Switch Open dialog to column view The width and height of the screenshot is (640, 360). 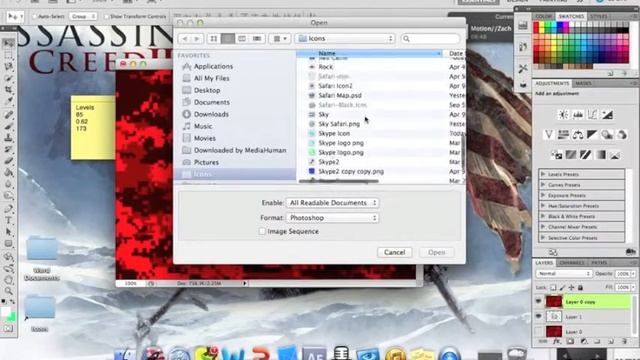coord(242,39)
